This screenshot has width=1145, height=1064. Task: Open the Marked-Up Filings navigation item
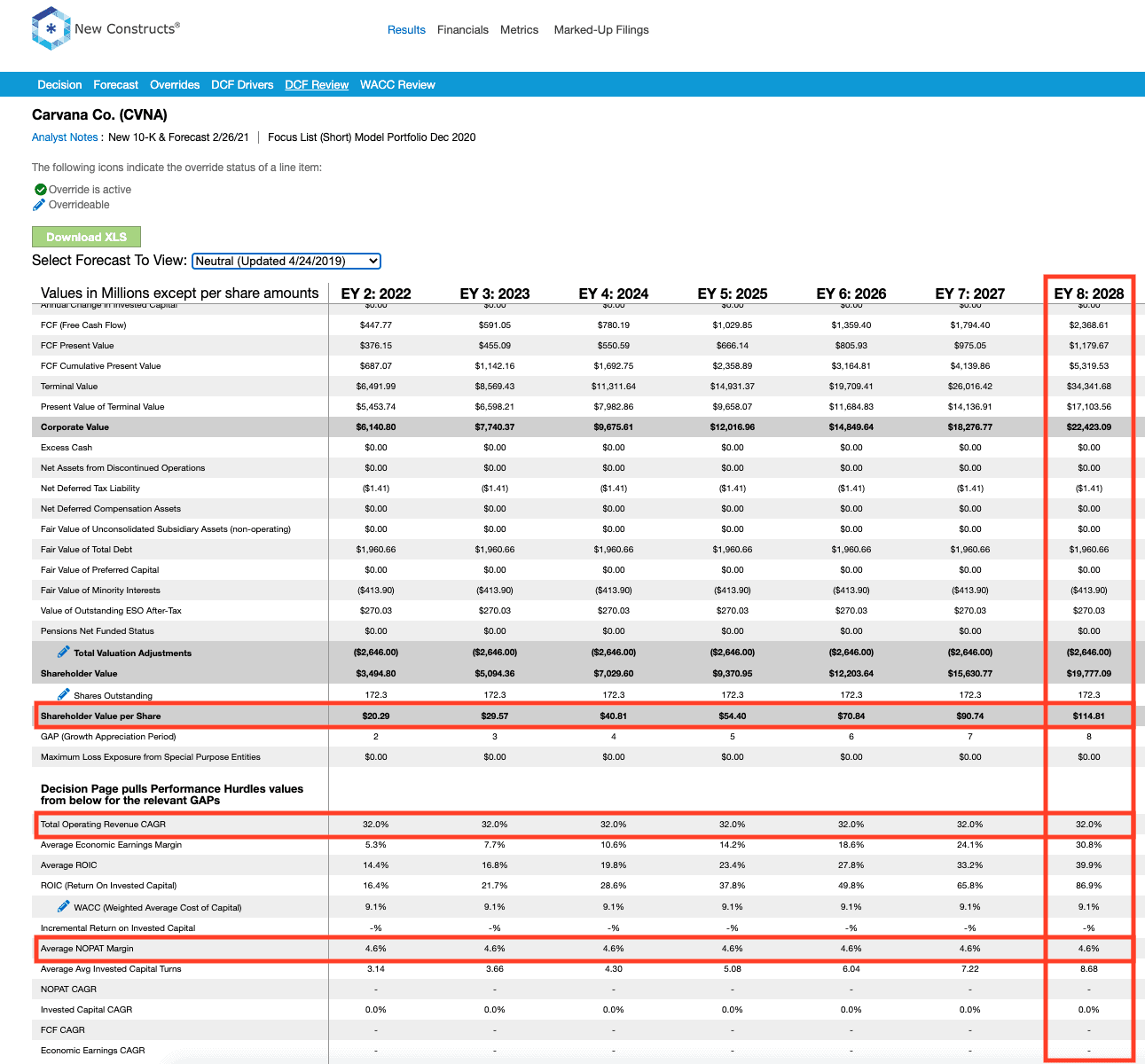(601, 30)
